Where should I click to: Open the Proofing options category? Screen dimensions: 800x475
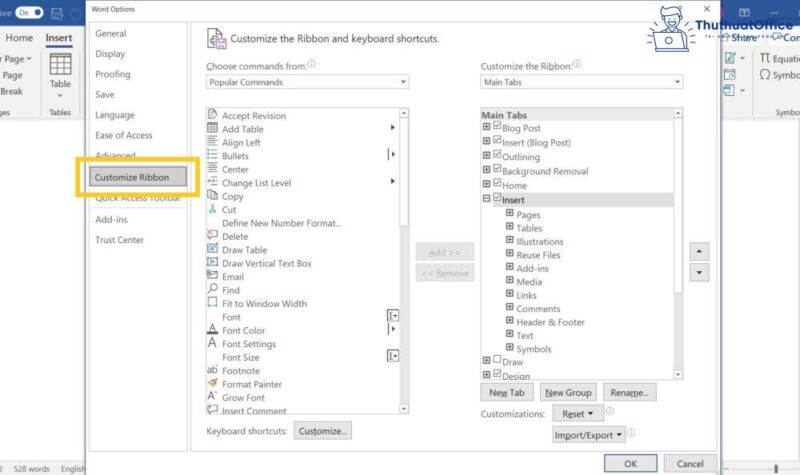pos(113,74)
